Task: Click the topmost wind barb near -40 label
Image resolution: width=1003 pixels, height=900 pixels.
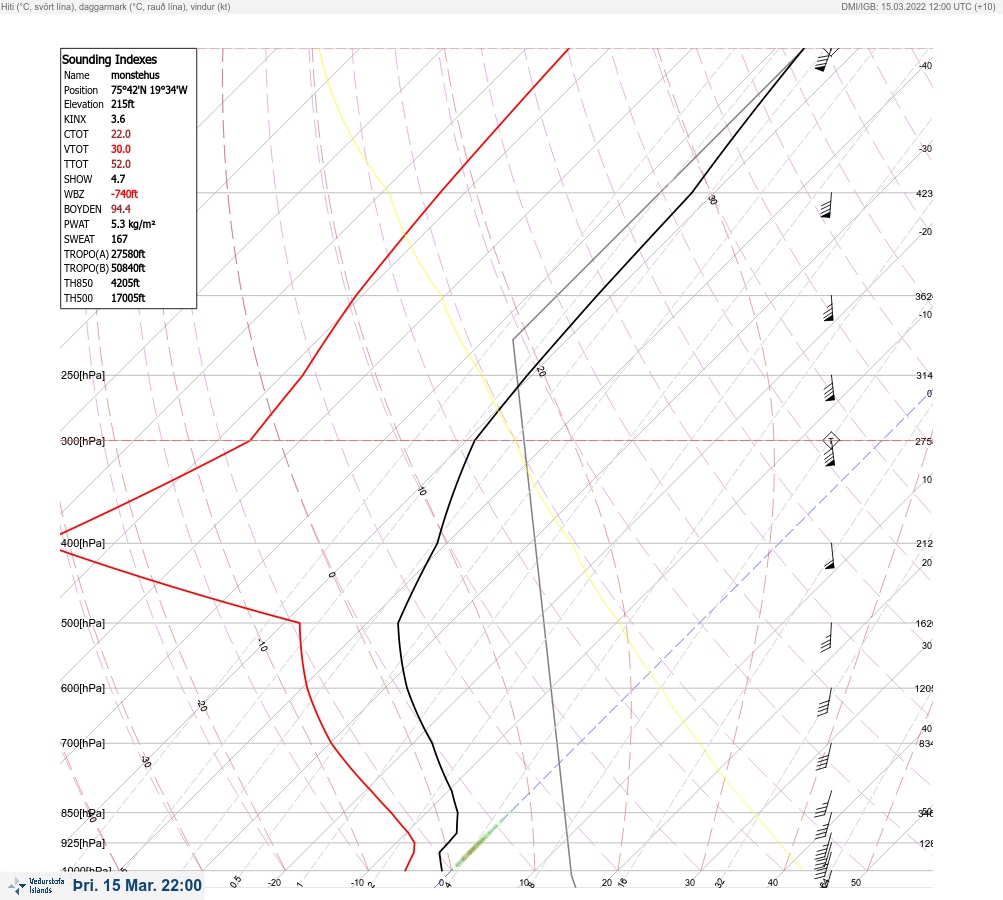Action: (x=825, y=59)
